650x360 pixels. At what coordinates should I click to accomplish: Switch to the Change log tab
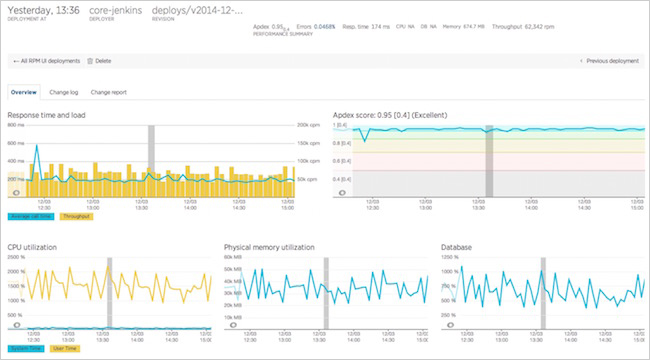click(x=64, y=92)
